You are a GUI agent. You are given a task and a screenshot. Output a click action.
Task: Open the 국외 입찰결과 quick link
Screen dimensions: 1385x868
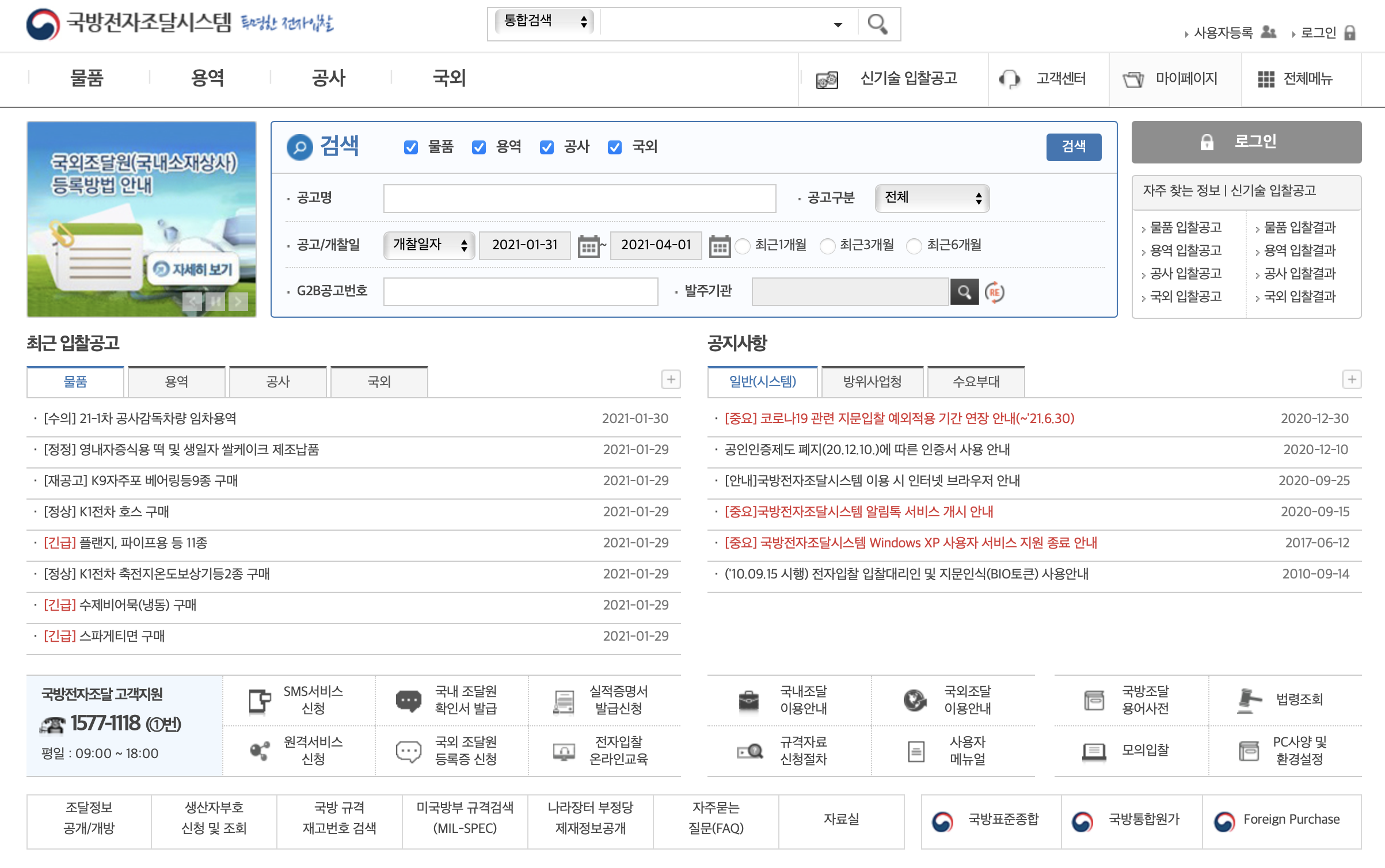tap(1299, 296)
